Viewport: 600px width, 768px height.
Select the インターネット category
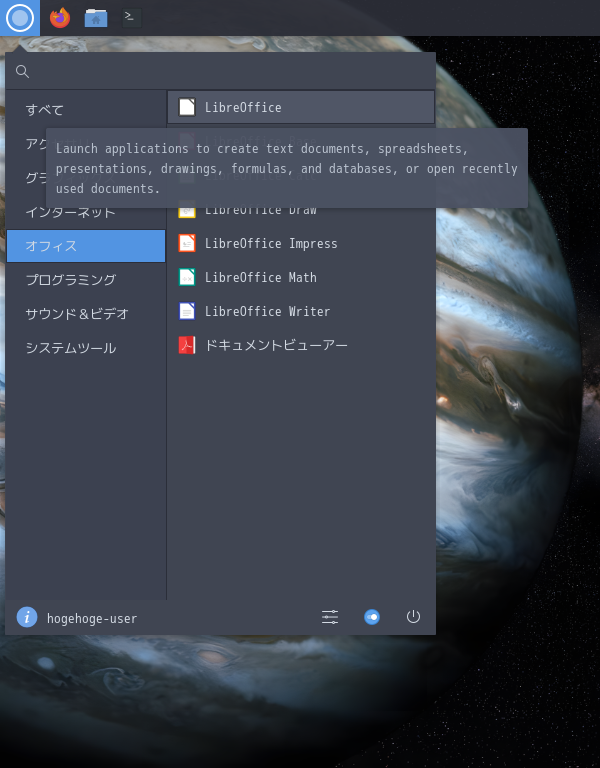(x=86, y=212)
